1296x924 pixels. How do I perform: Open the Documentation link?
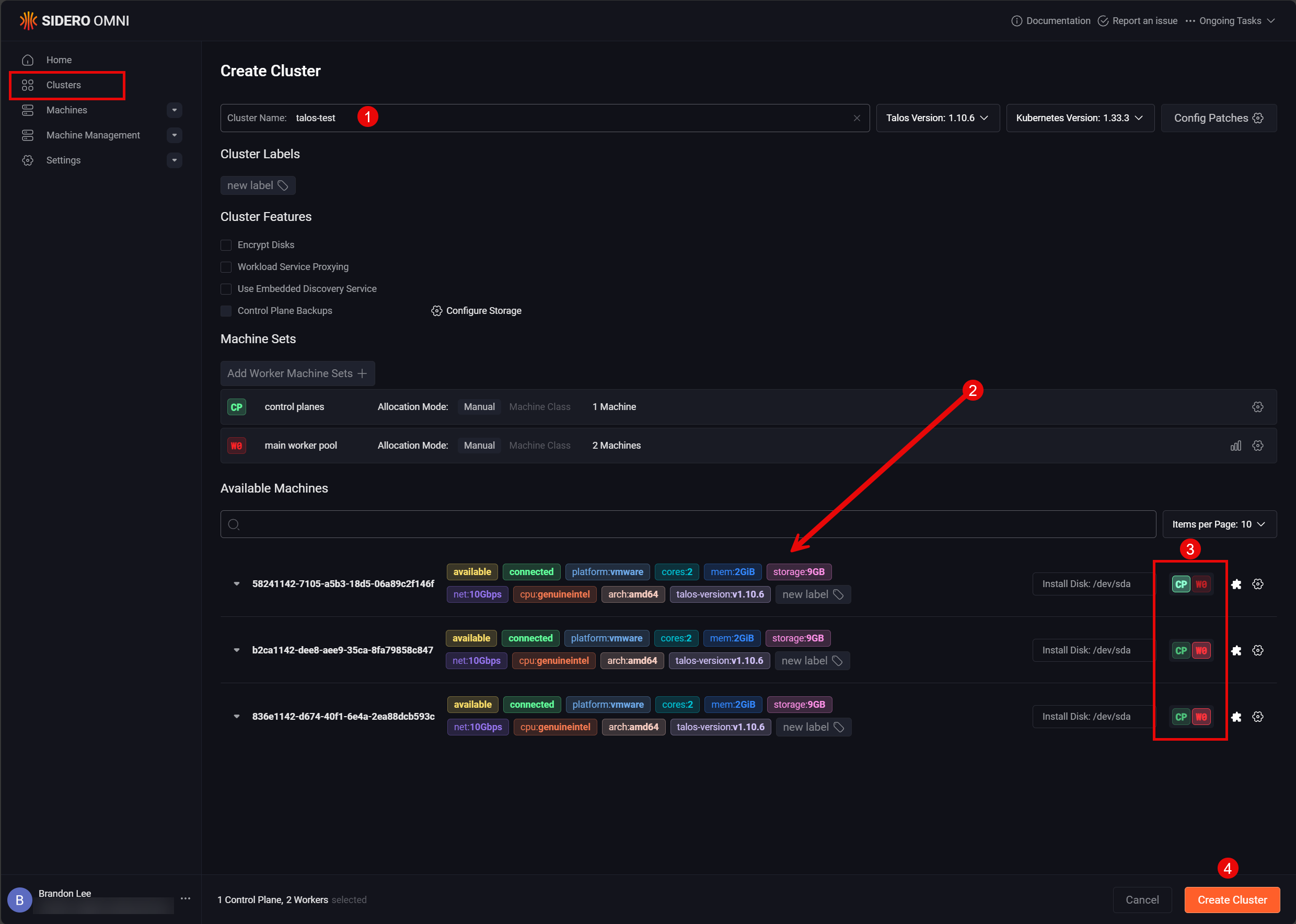(1051, 20)
